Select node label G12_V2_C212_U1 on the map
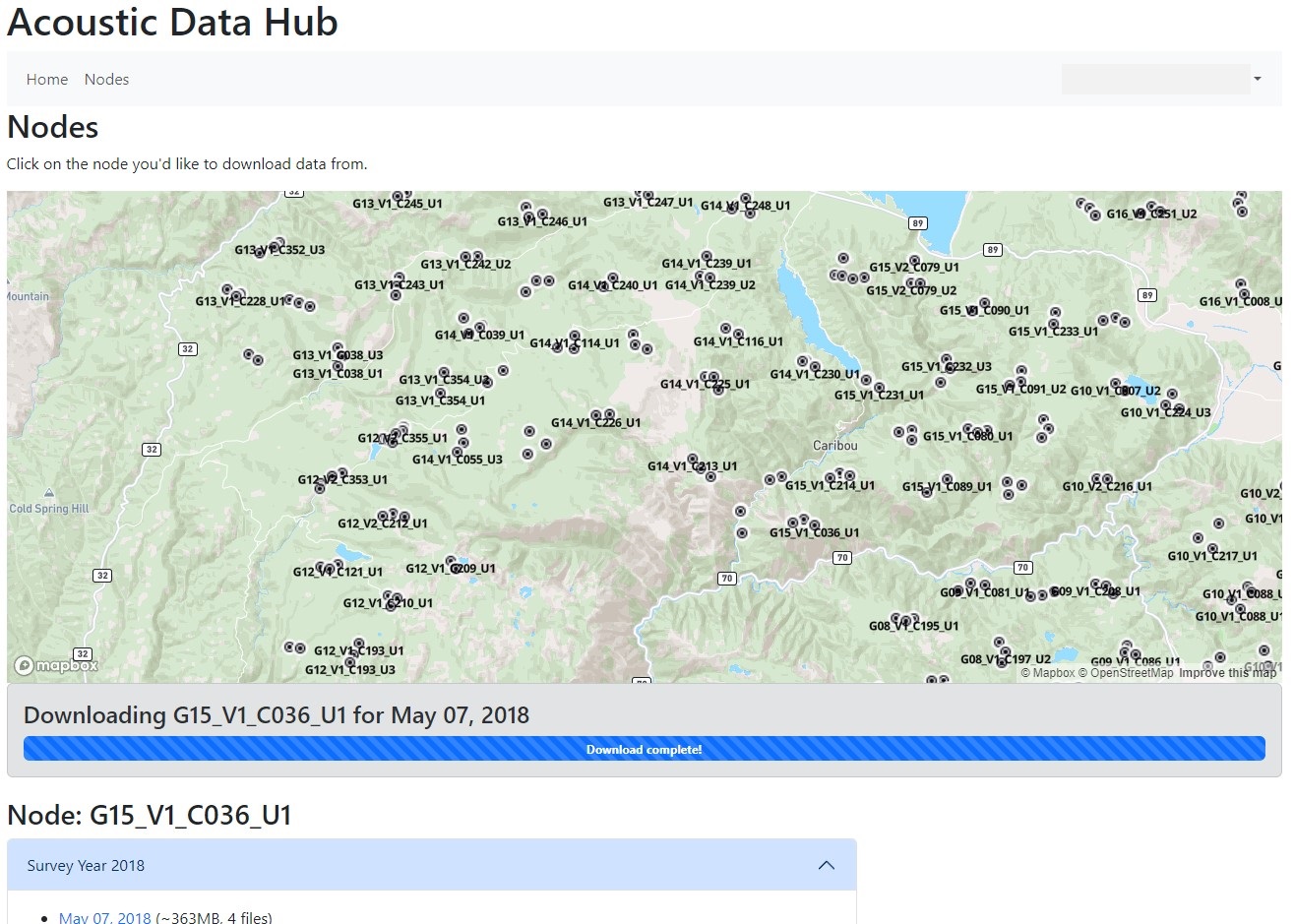The image size is (1294, 924). coord(383,524)
